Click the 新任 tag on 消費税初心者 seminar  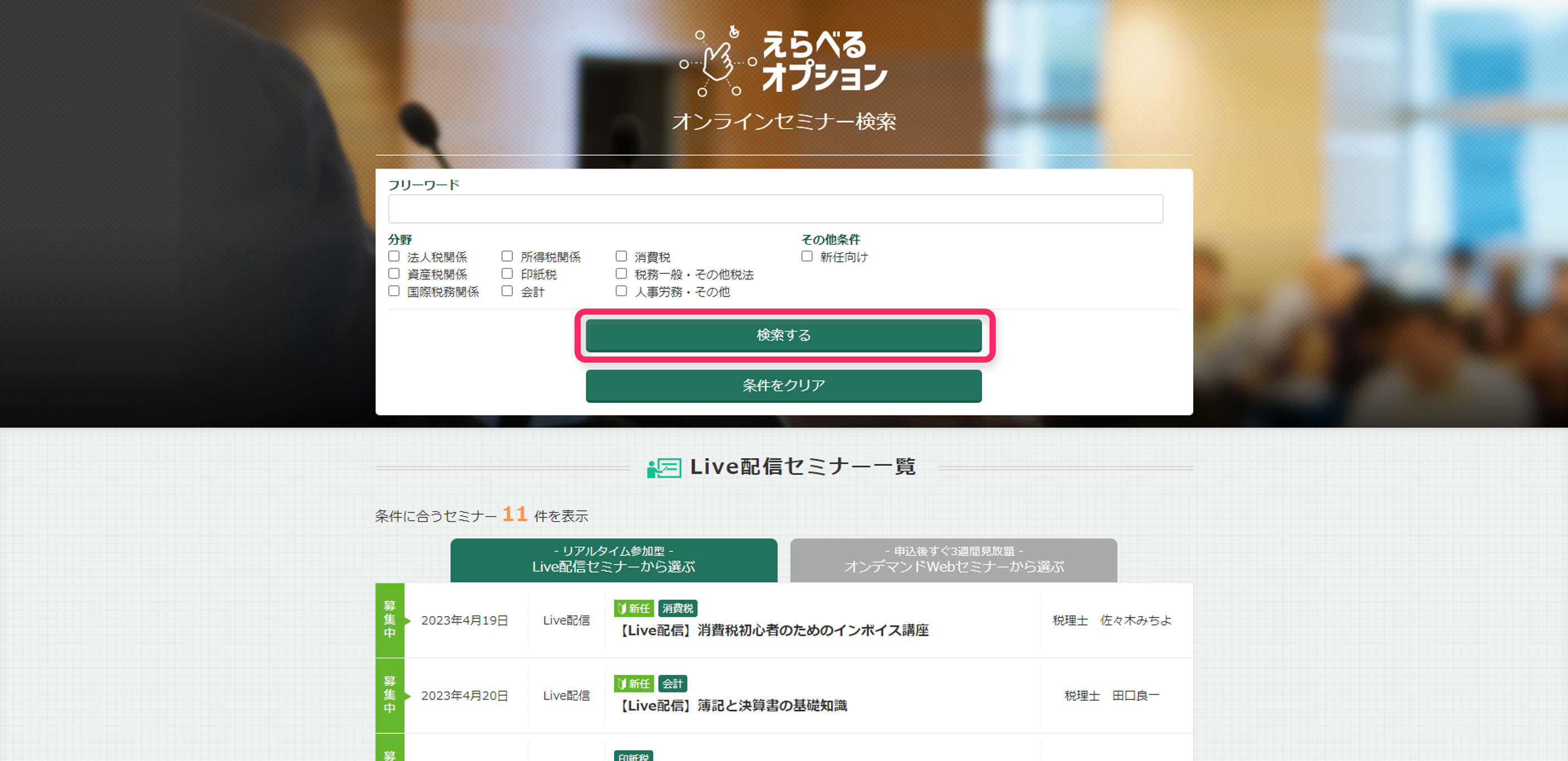pyautogui.click(x=634, y=608)
